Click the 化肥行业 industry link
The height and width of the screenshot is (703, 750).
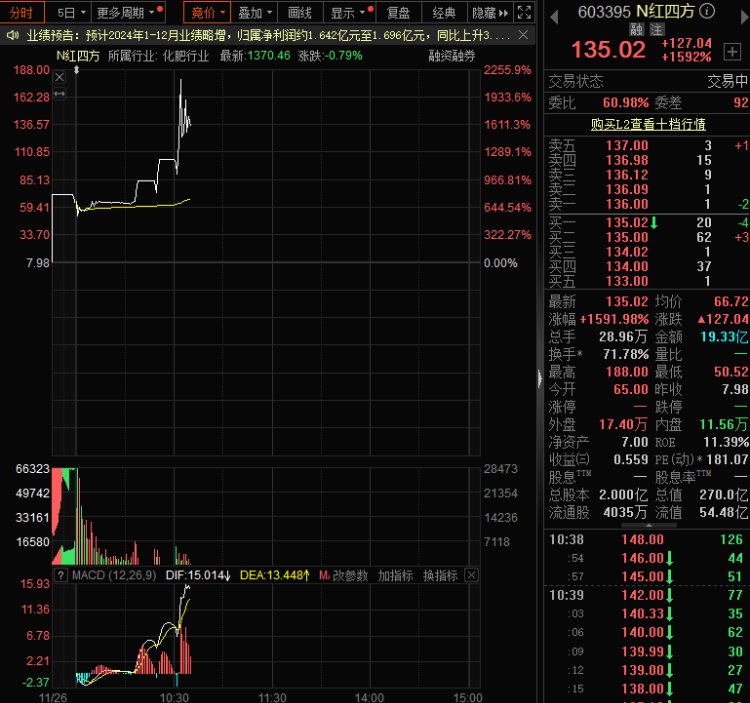tap(186, 56)
